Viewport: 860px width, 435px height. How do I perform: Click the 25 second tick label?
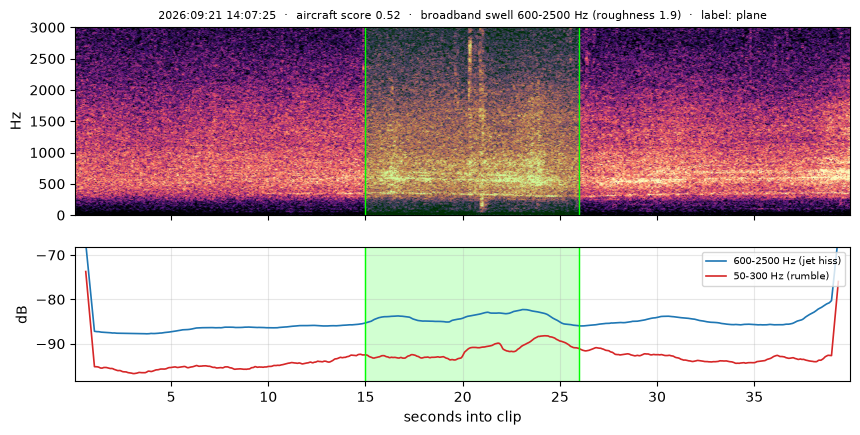coord(560,397)
